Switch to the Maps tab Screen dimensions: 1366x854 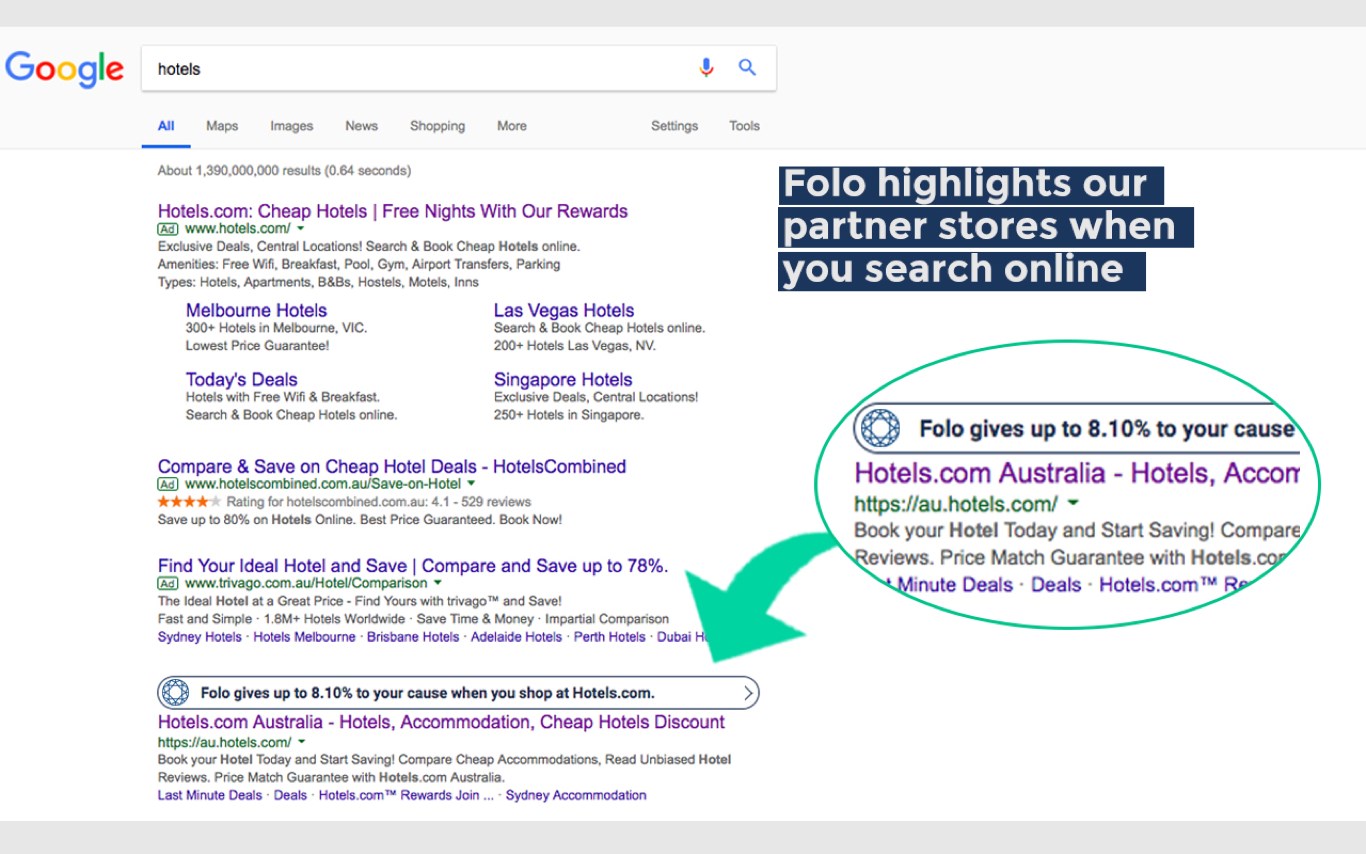(x=222, y=126)
